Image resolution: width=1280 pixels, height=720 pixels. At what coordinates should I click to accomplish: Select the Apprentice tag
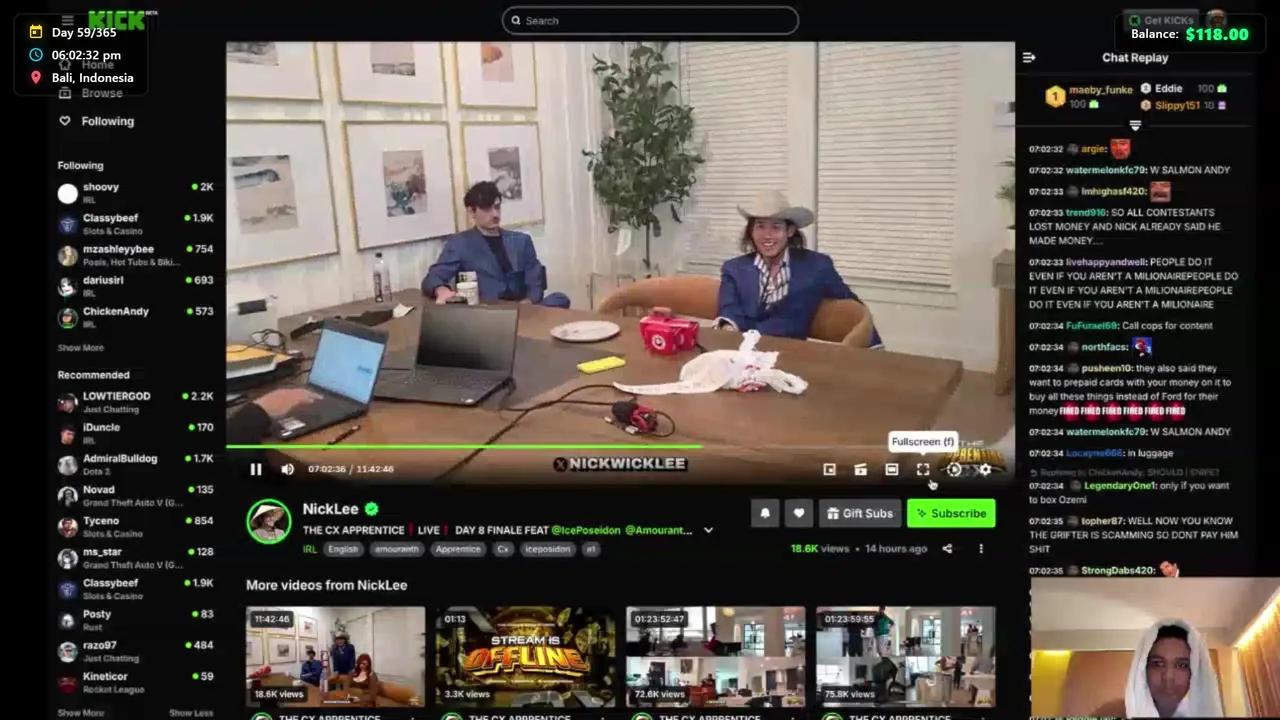[458, 549]
